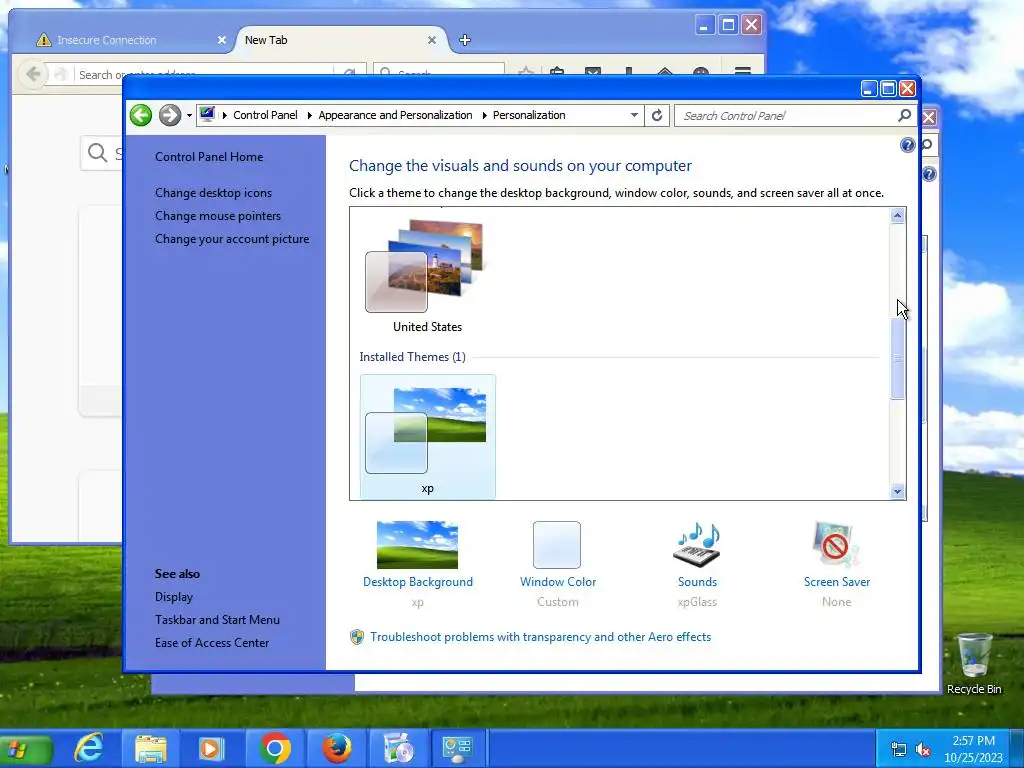Open Troubleshoot problems with transparency link
The image size is (1024, 768).
[x=541, y=637]
